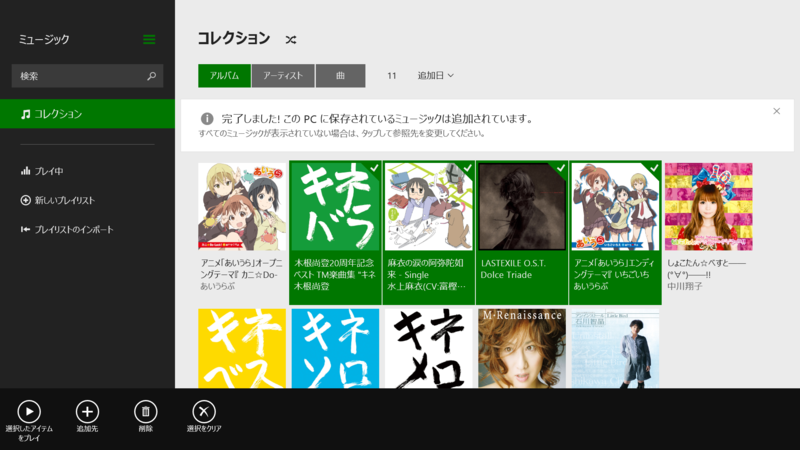Switch to the アーティスト tab
800x450 pixels.
point(283,76)
